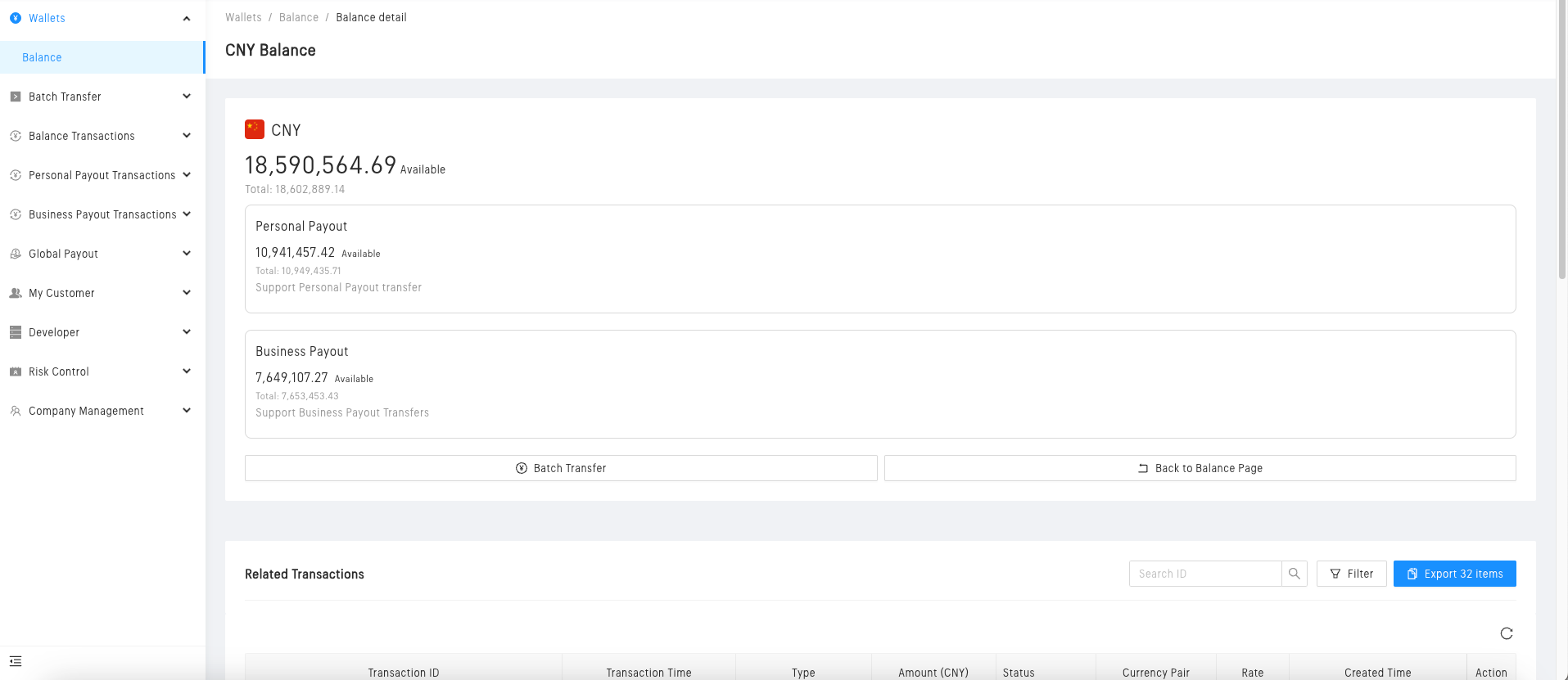Go to Wallets breadcrumb link

click(x=243, y=17)
